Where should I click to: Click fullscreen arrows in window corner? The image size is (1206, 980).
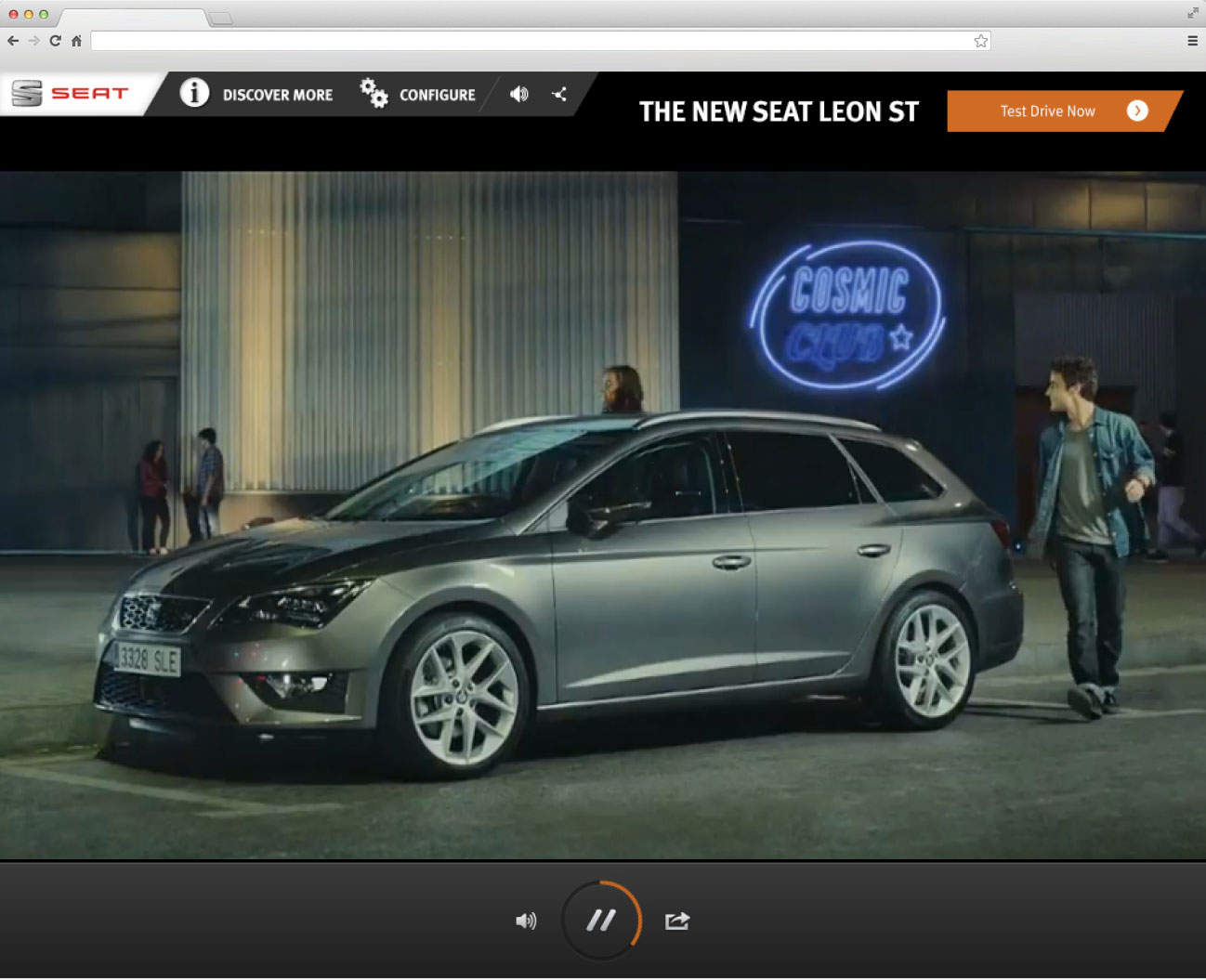tap(1193, 13)
